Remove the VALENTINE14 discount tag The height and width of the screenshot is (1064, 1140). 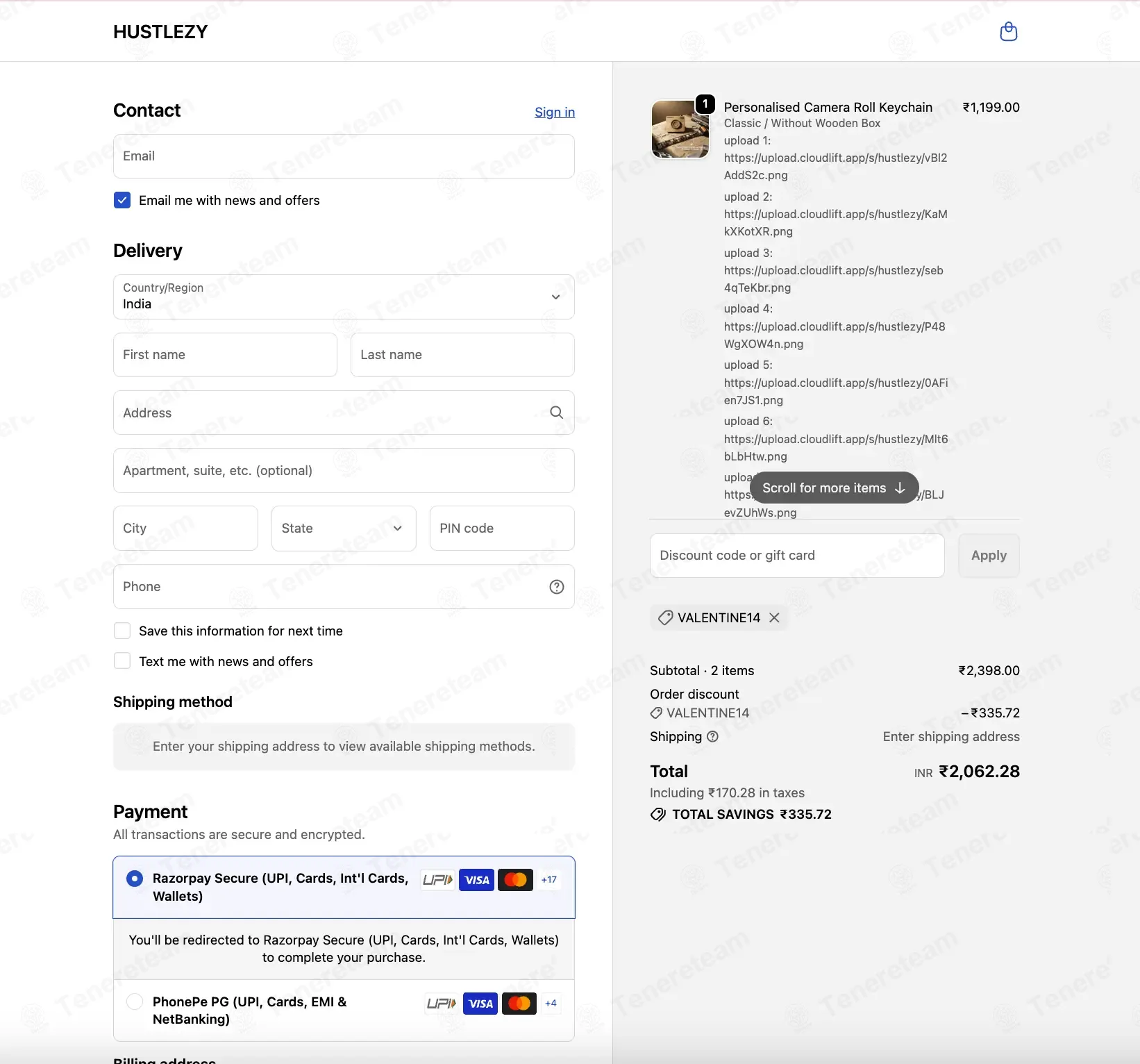click(774, 617)
